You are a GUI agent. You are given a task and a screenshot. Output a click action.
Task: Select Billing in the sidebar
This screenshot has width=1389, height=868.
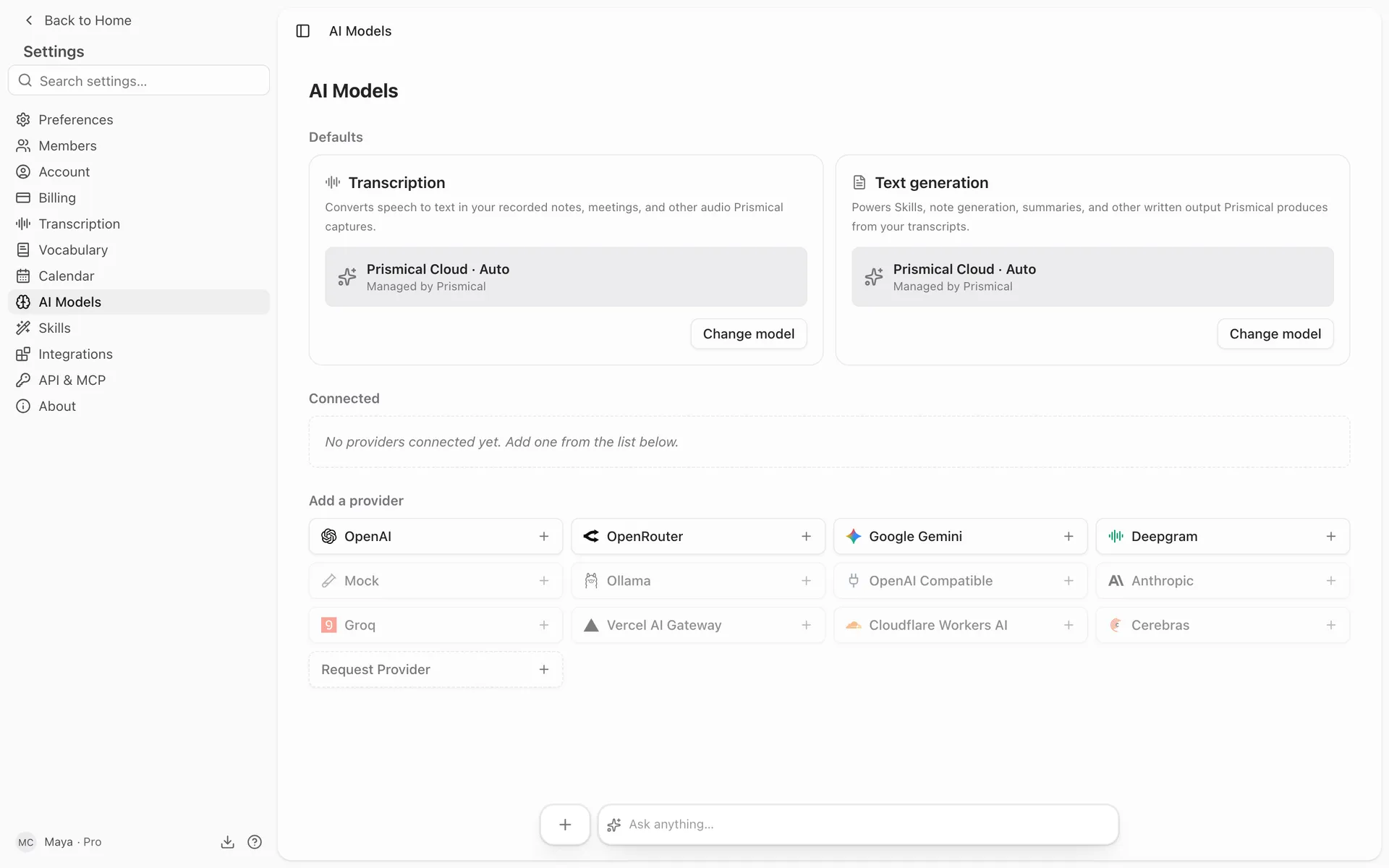139,197
